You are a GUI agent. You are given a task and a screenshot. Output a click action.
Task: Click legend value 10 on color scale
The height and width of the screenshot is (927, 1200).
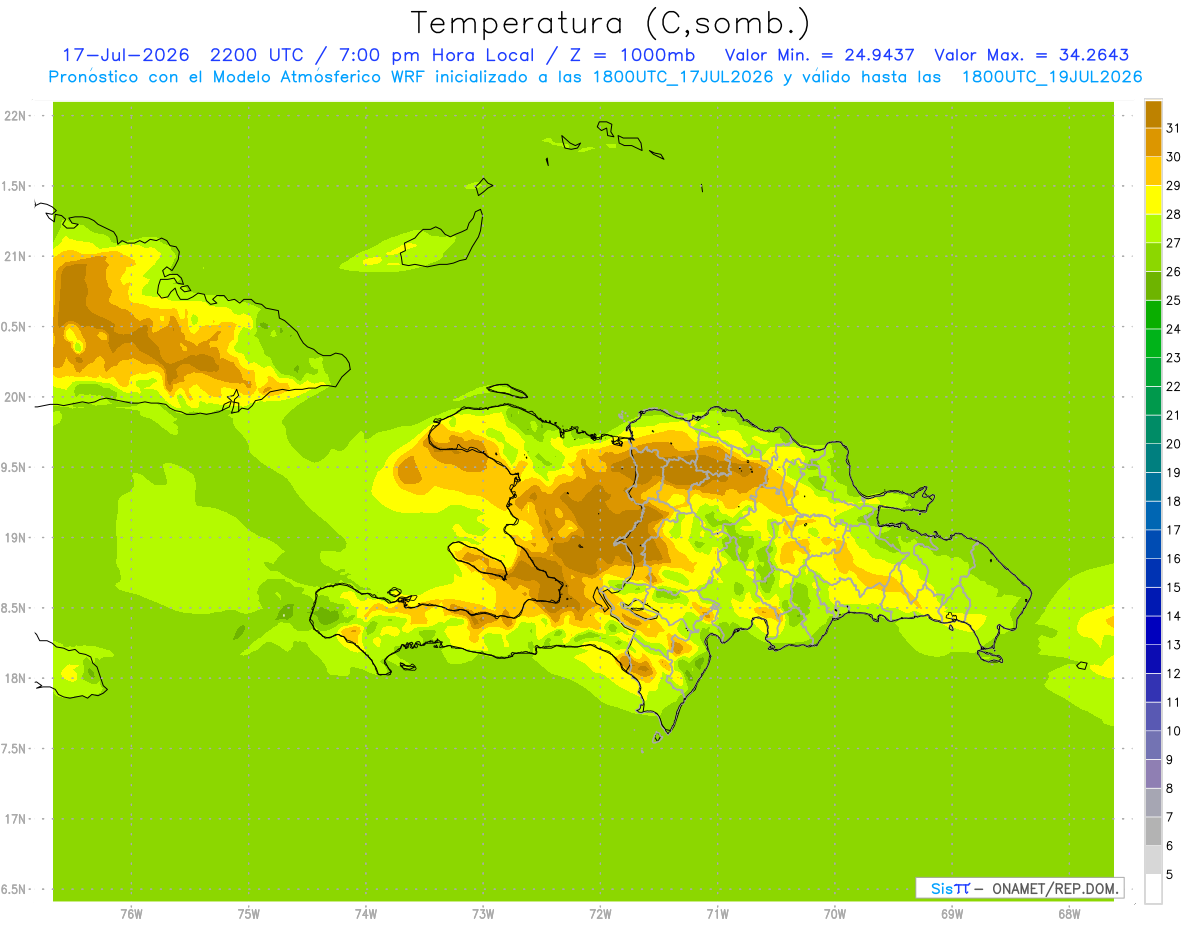pyautogui.click(x=1173, y=731)
